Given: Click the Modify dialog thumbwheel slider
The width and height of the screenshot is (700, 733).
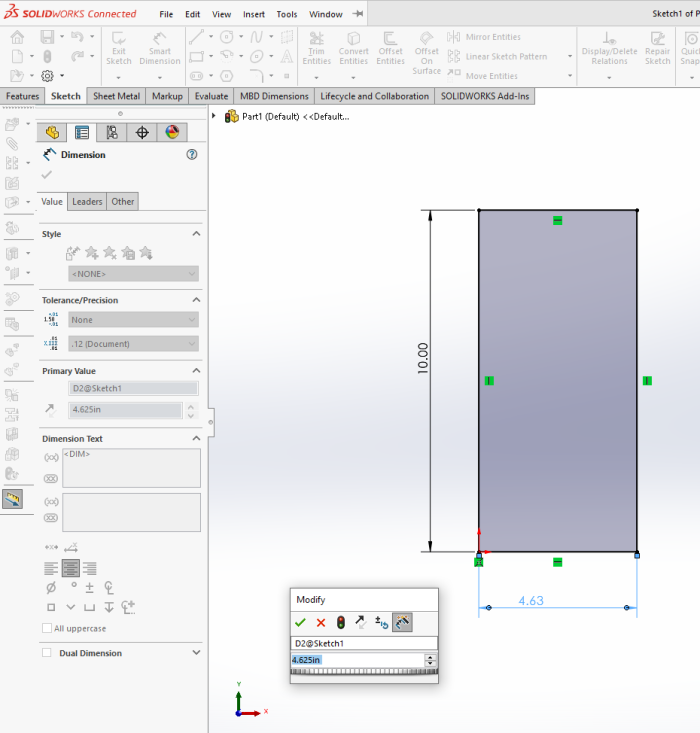Looking at the screenshot, I should 364,672.
